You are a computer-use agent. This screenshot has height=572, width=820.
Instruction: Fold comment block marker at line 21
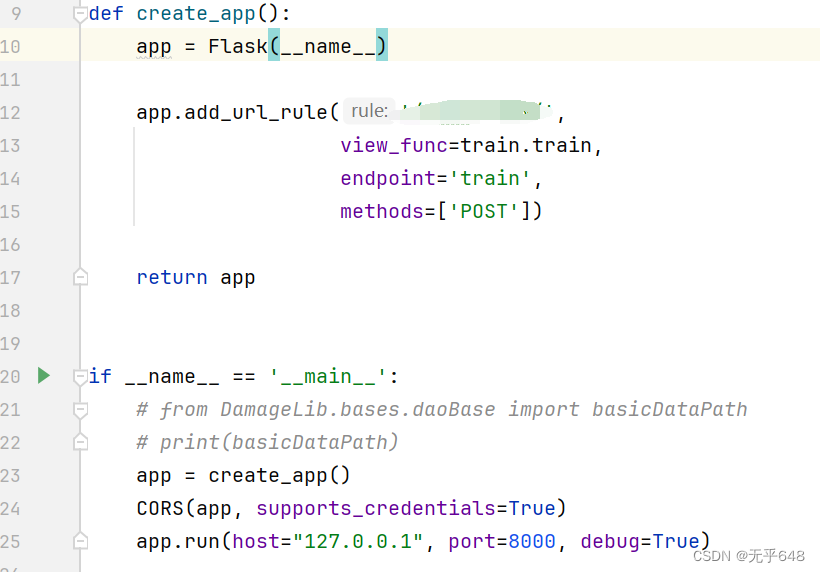point(80,410)
